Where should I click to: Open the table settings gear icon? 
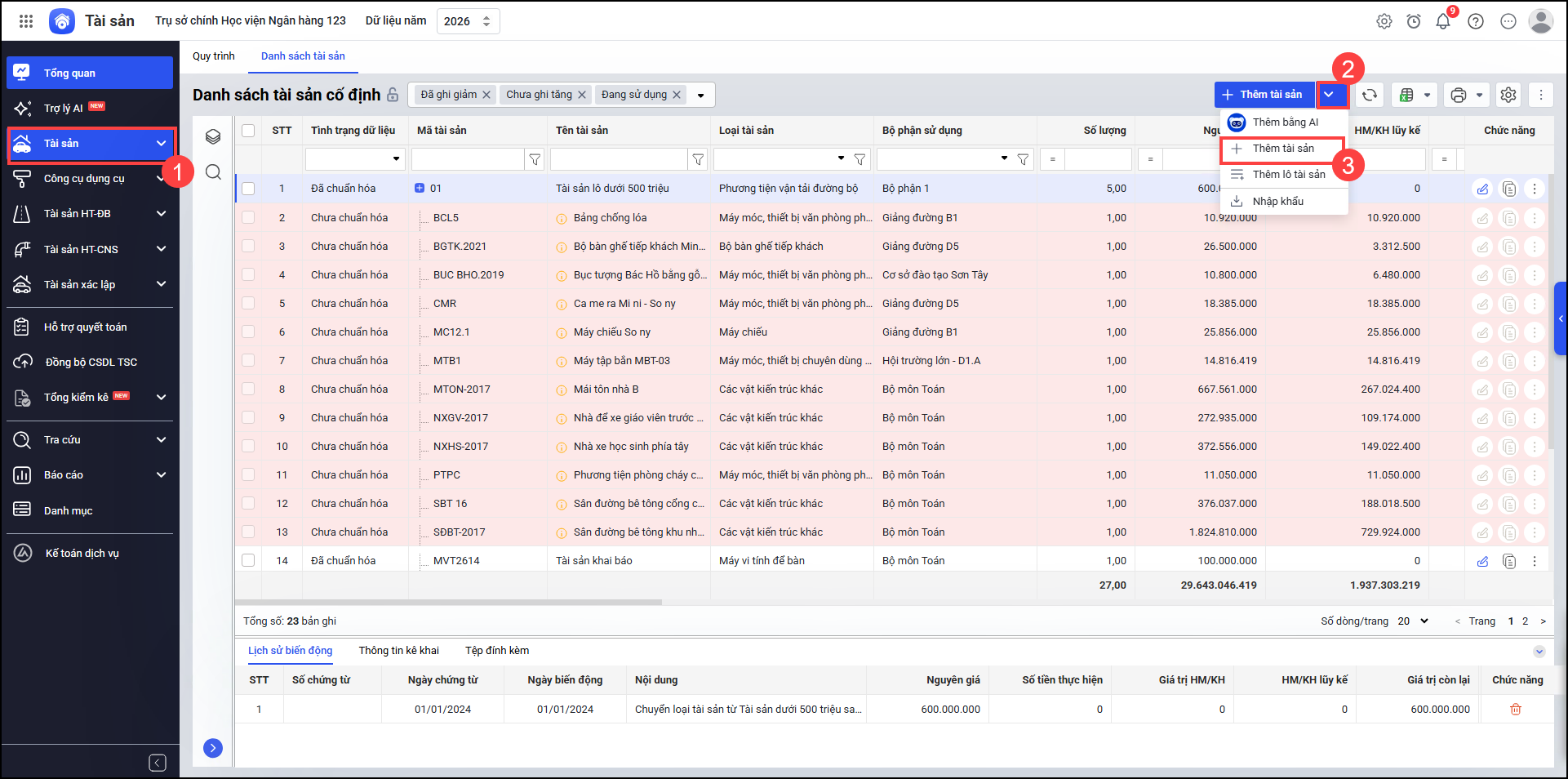[1508, 95]
